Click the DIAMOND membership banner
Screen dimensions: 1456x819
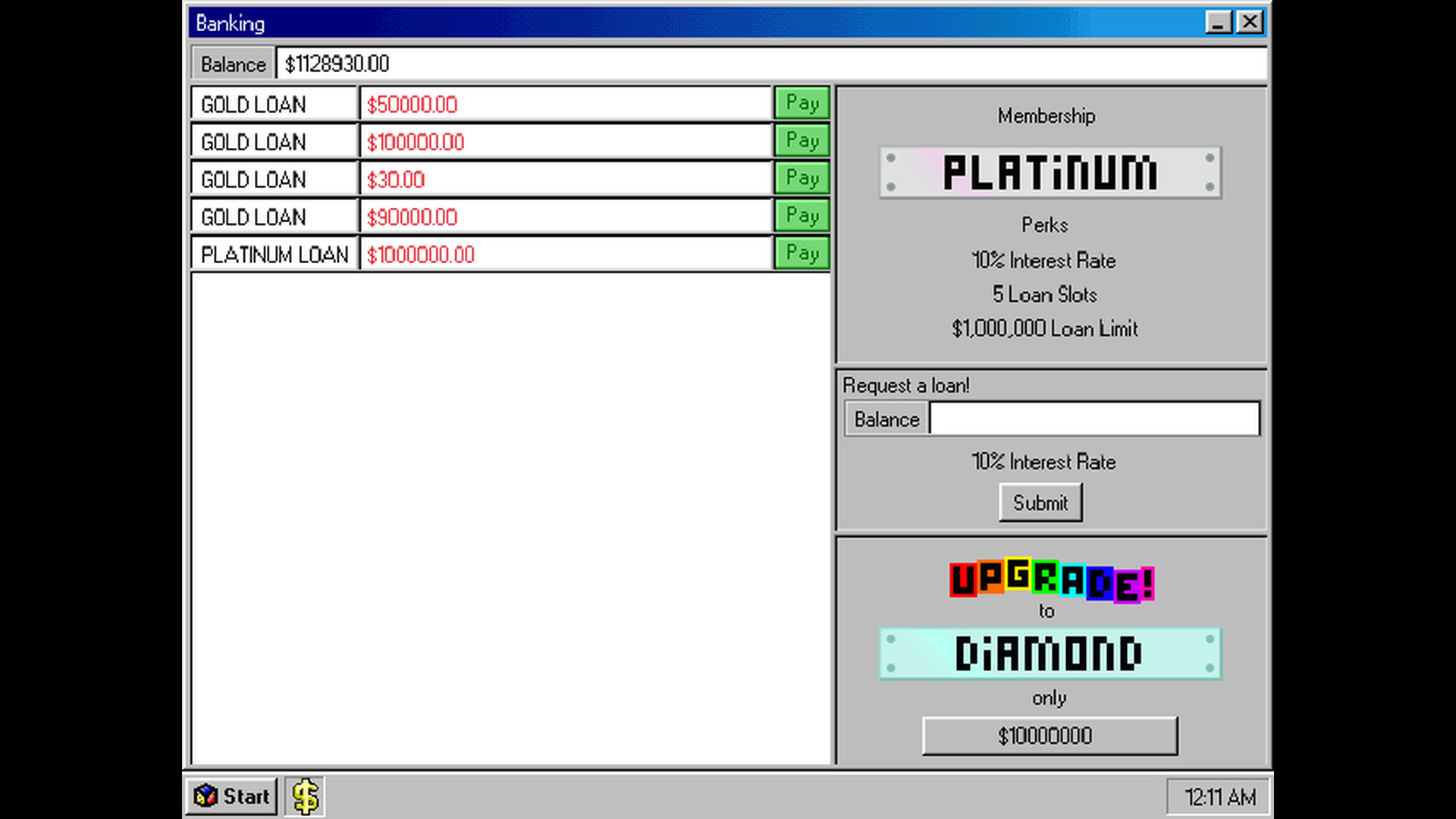tap(1049, 654)
